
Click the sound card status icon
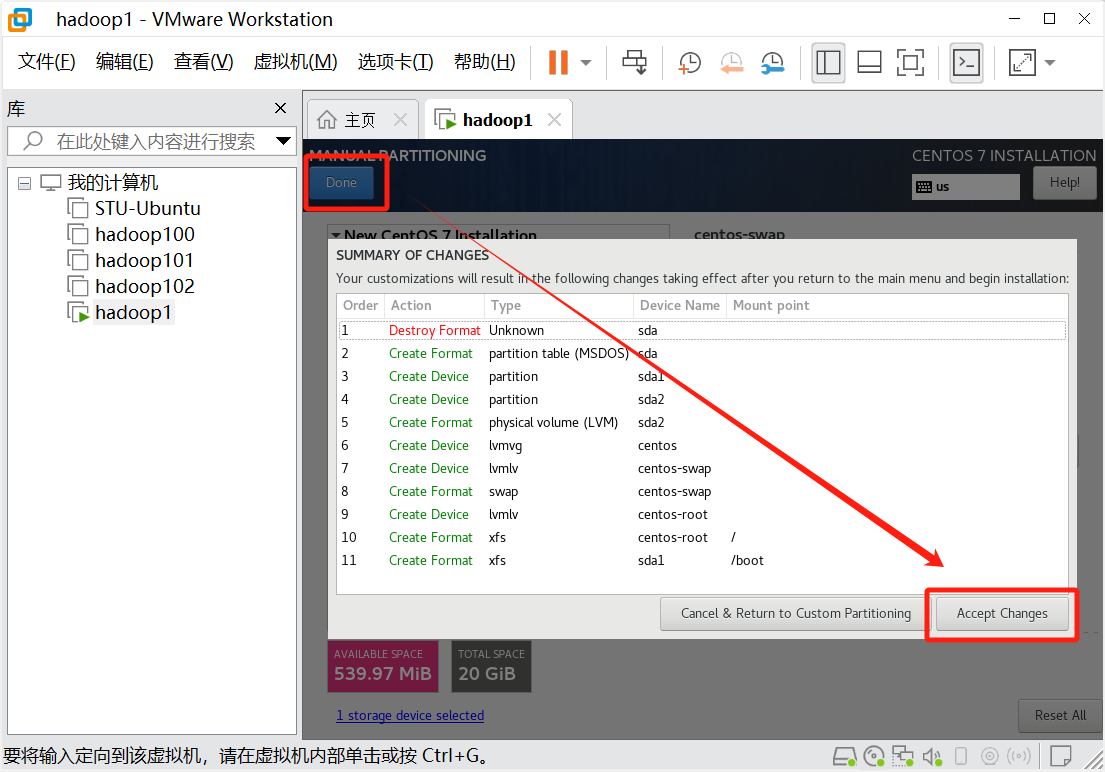(932, 757)
